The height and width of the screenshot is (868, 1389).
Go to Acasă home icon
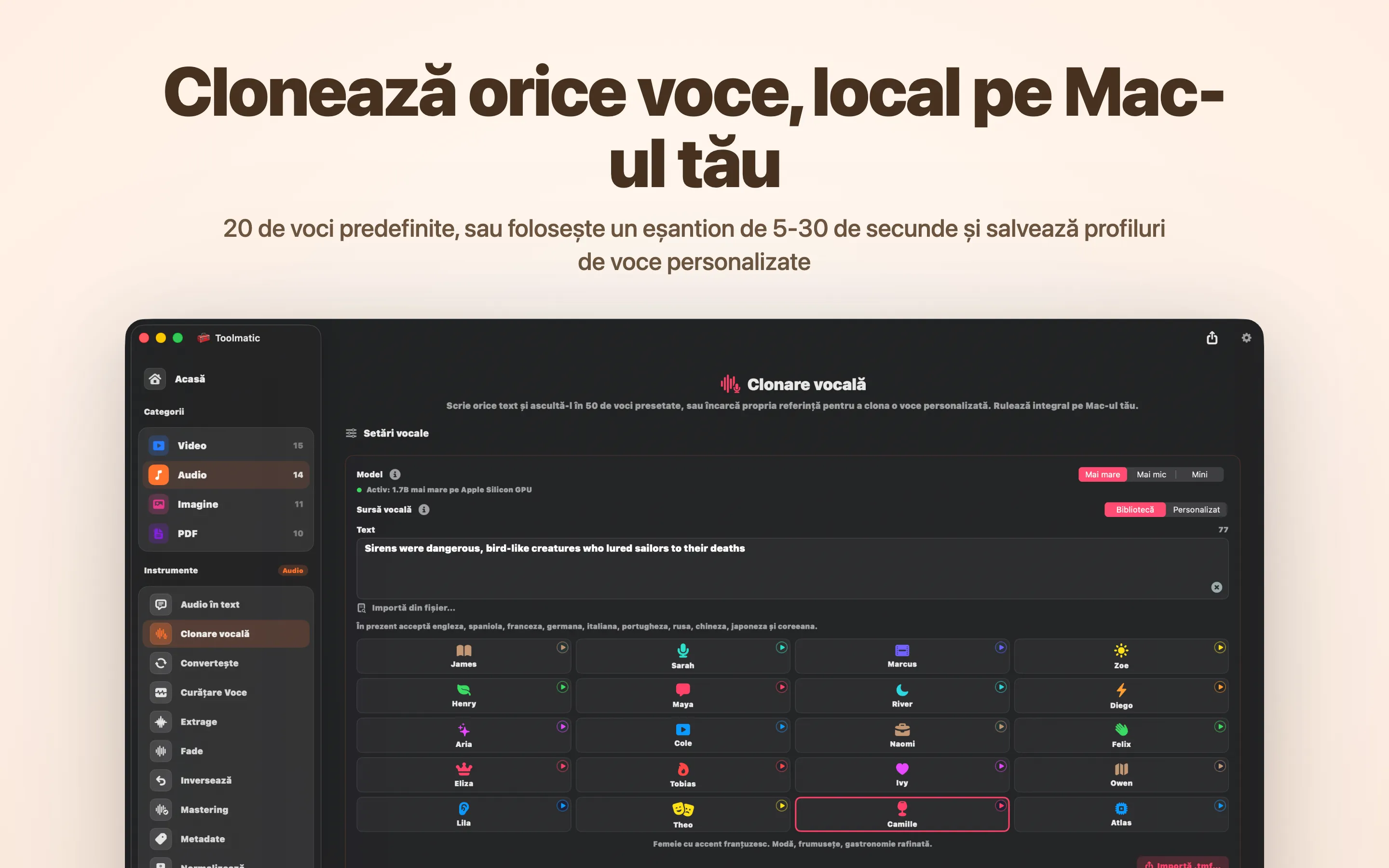[154, 379]
